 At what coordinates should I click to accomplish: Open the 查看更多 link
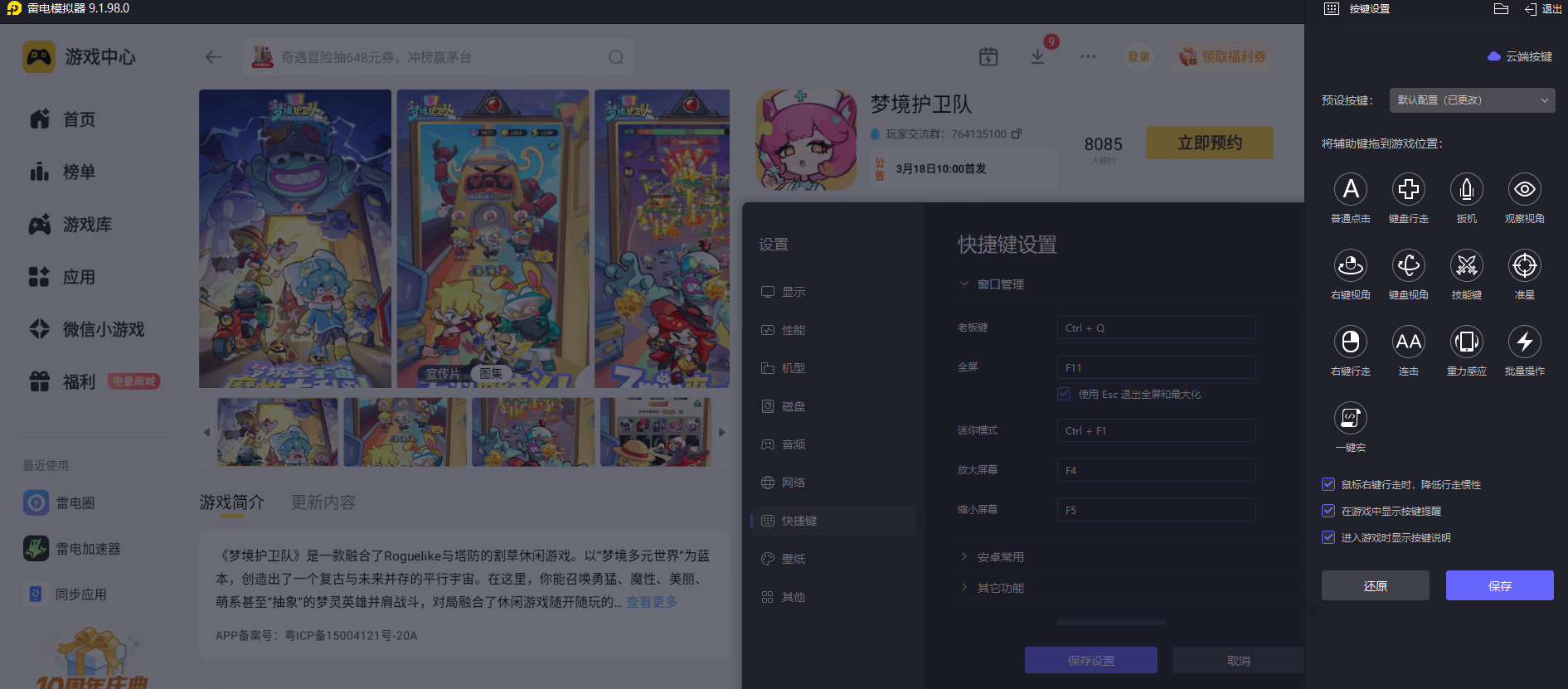pyautogui.click(x=652, y=602)
